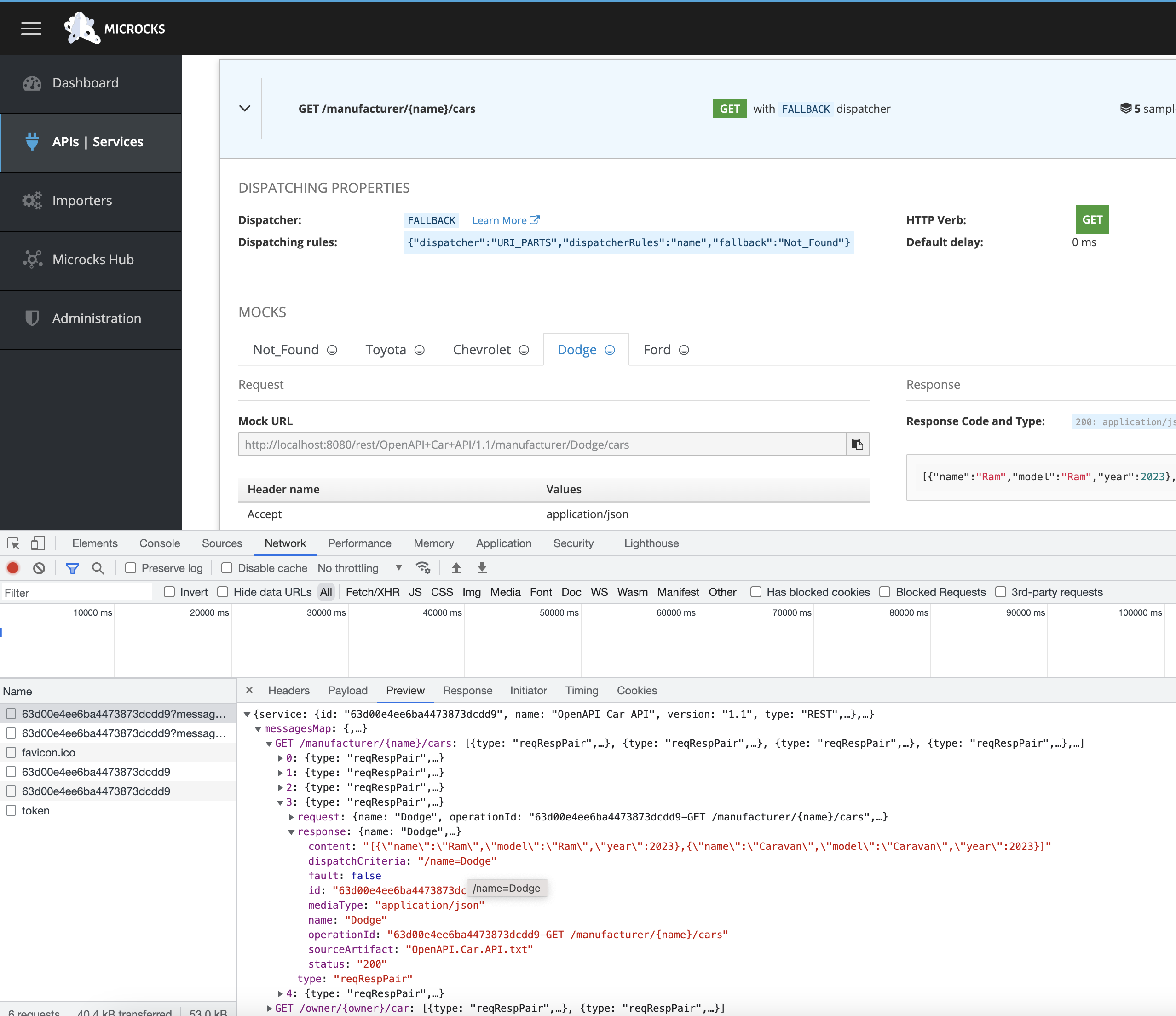
Task: Select Microcks Hub in the sidebar
Action: (92, 260)
